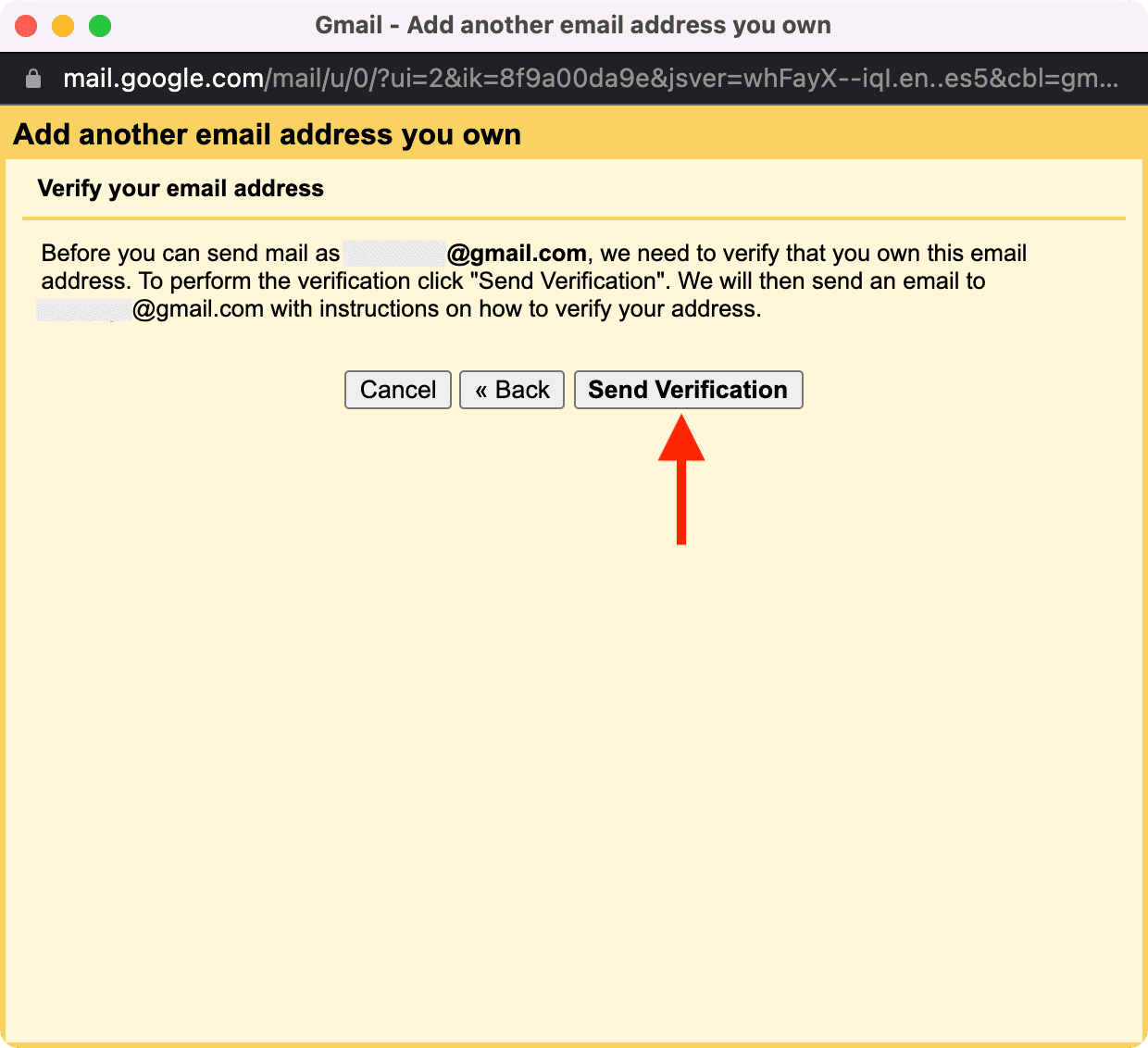Click the mail.google.com URL in address bar

[590, 79]
